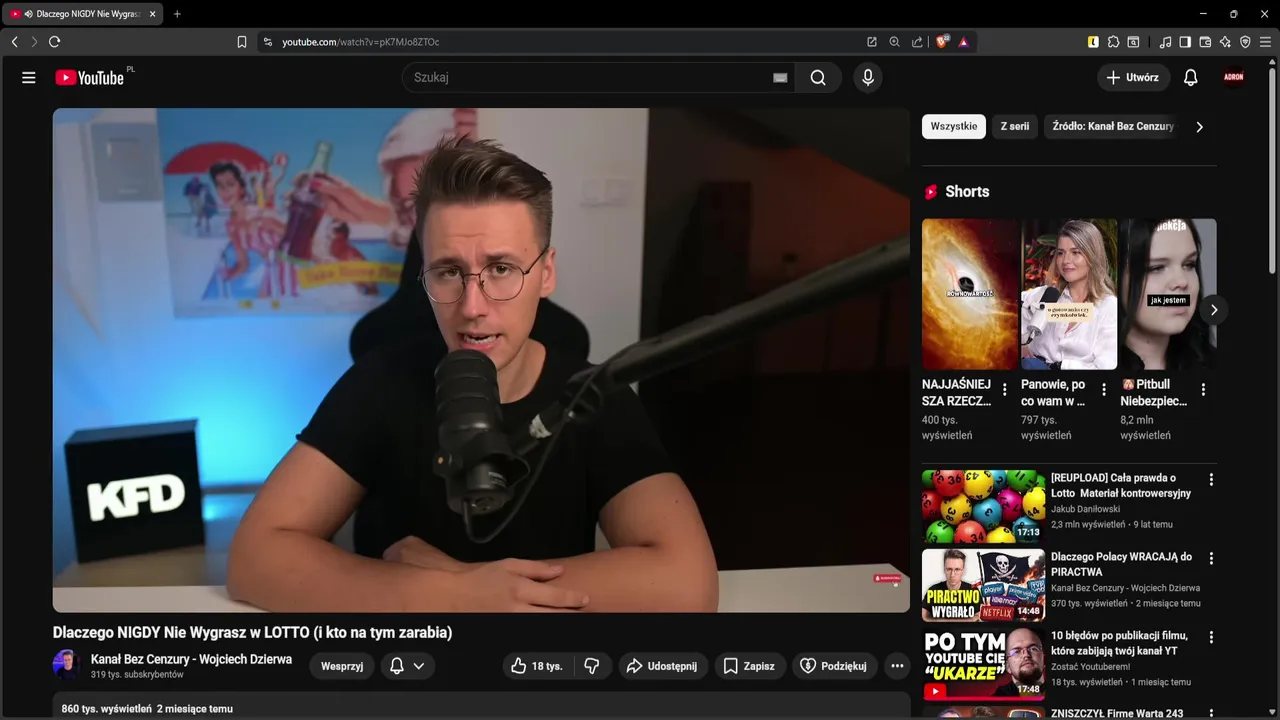Image resolution: width=1280 pixels, height=720 pixels.
Task: Open options for 10 błędów video
Action: coord(1211,638)
